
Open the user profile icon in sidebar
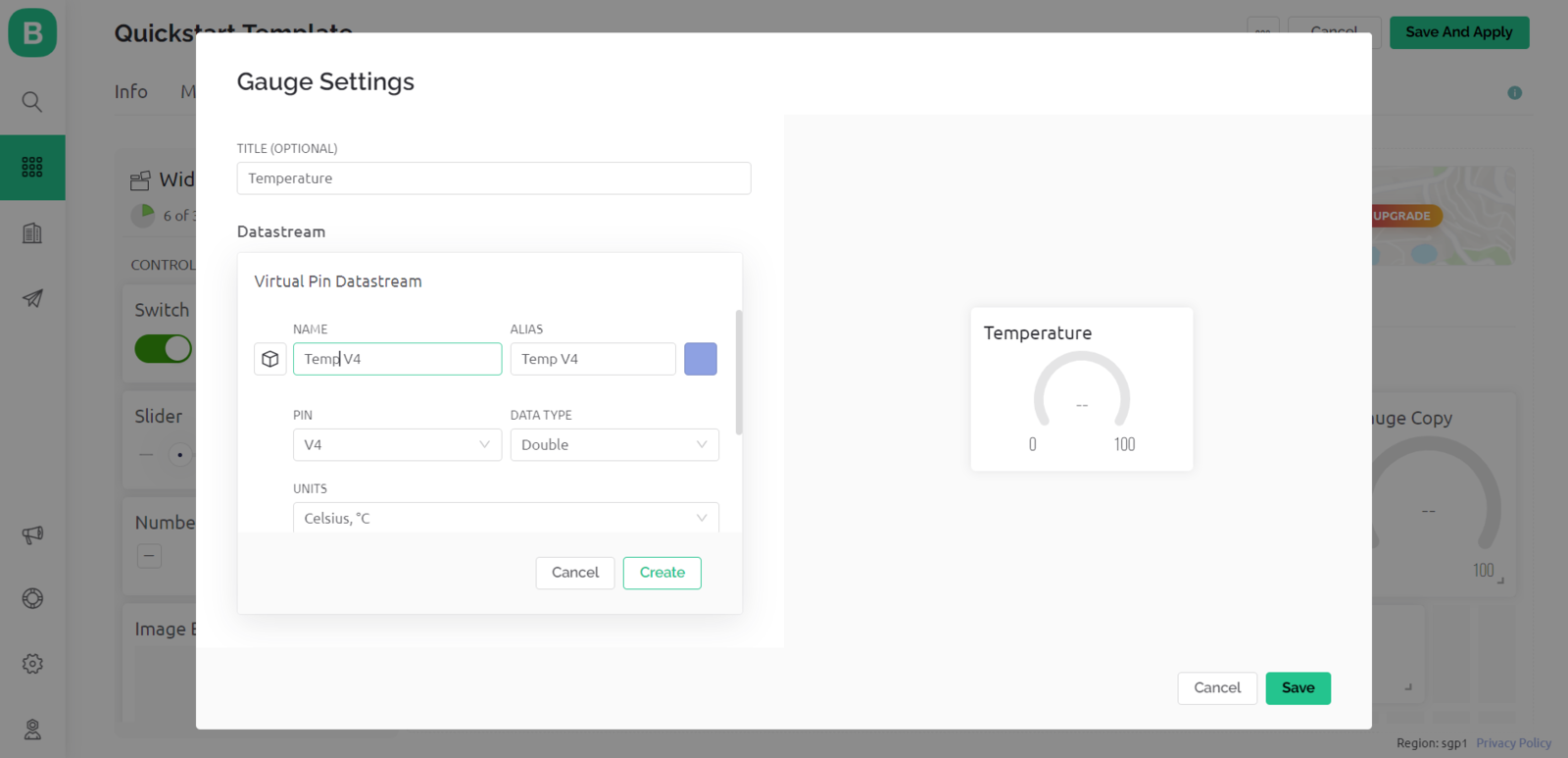[x=32, y=730]
